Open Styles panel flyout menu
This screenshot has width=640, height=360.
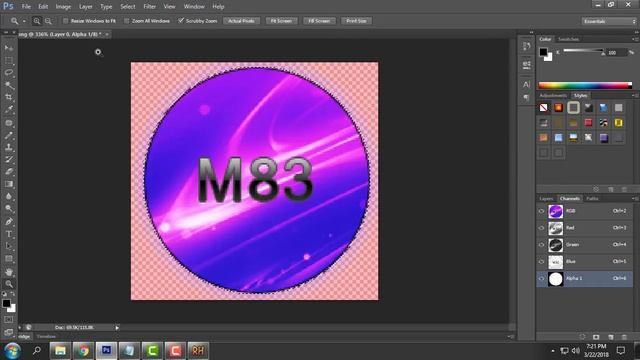tap(635, 96)
